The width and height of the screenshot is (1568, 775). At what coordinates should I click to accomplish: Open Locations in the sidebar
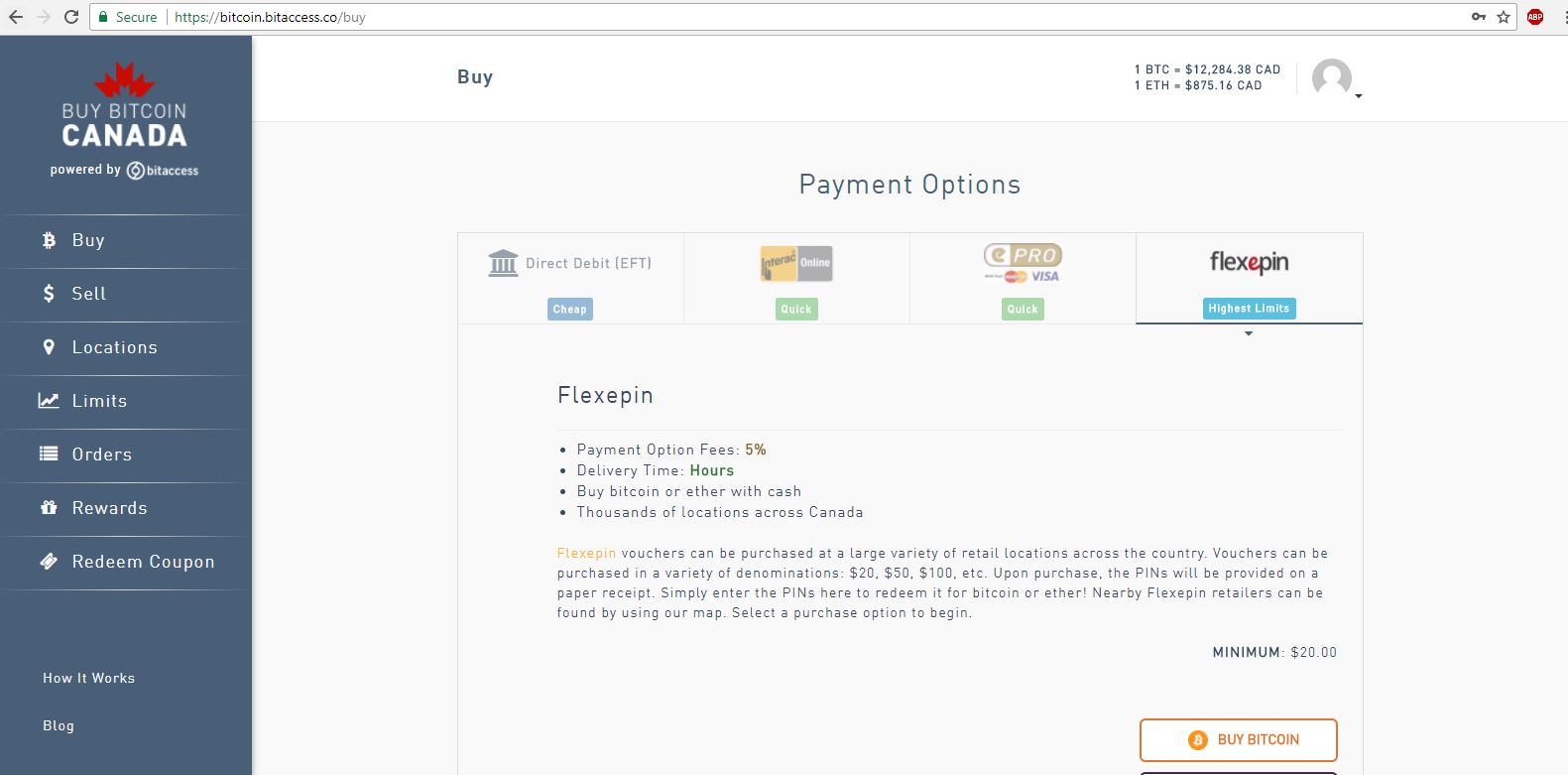pos(126,348)
